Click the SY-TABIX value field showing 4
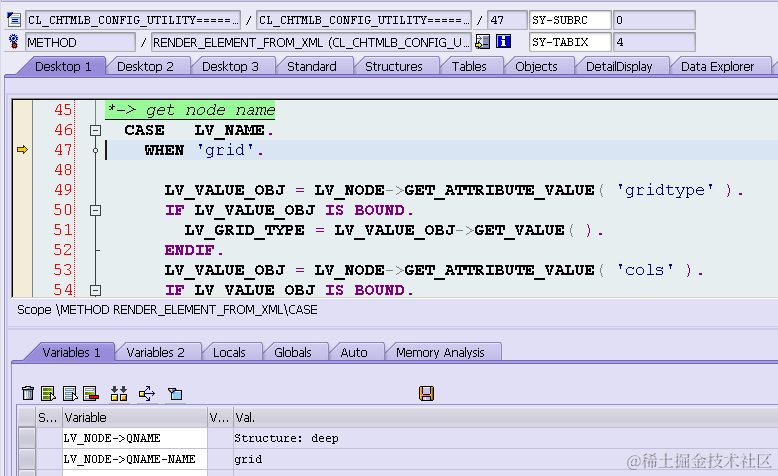The height and width of the screenshot is (476, 778). [654, 42]
